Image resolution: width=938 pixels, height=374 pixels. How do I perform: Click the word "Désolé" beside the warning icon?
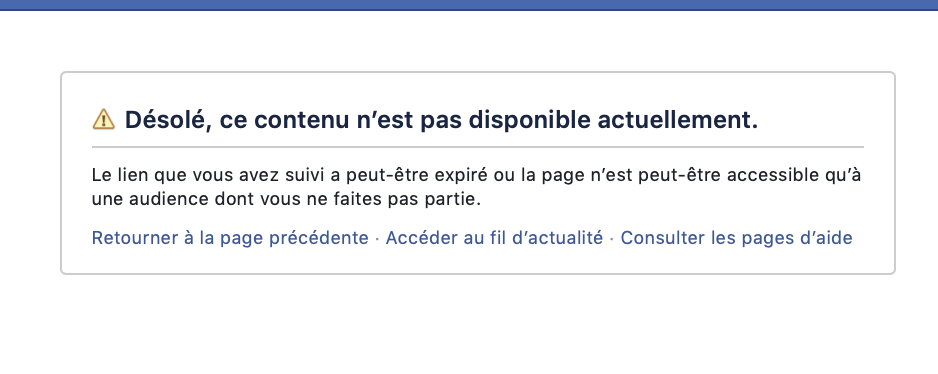click(168, 120)
